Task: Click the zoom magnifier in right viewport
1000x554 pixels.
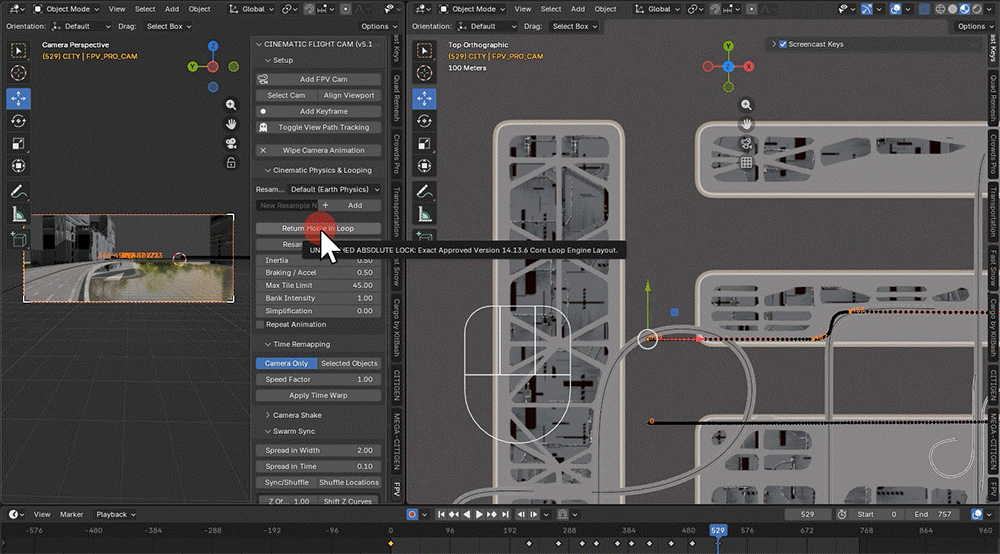Action: pos(746,105)
